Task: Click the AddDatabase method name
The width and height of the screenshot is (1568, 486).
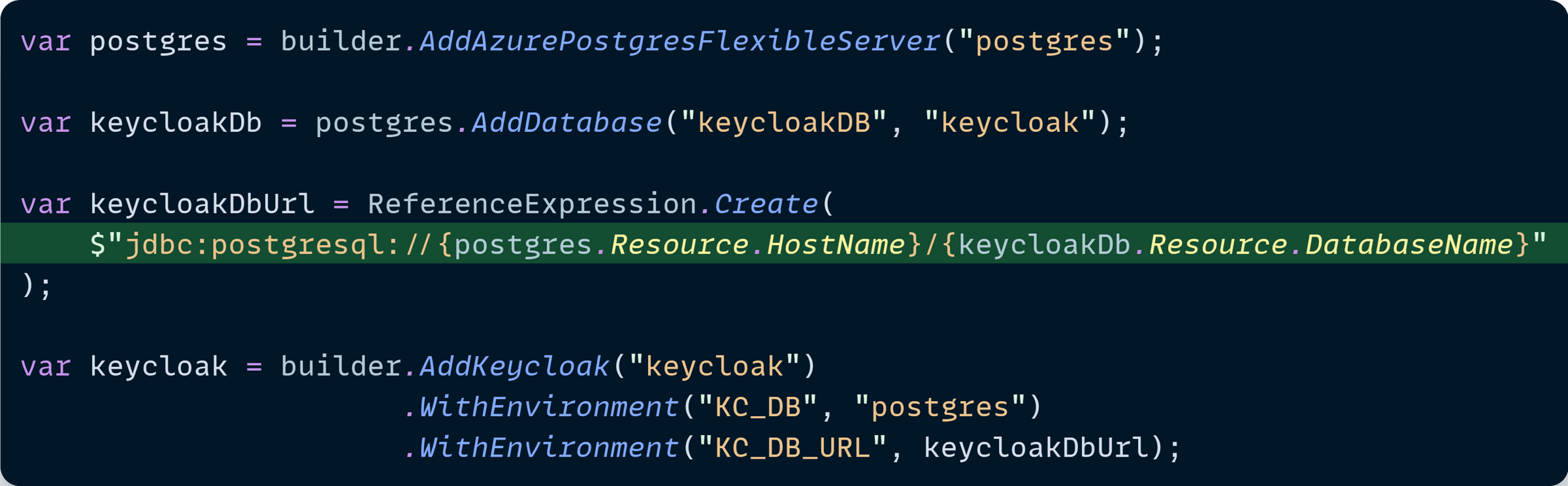Action: tap(566, 123)
